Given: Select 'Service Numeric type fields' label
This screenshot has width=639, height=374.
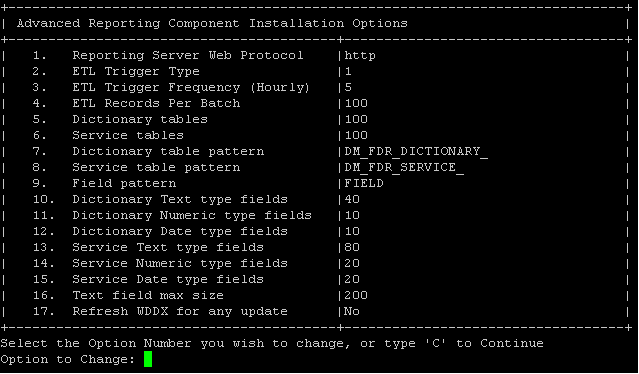Looking at the screenshot, I should [x=180, y=263].
